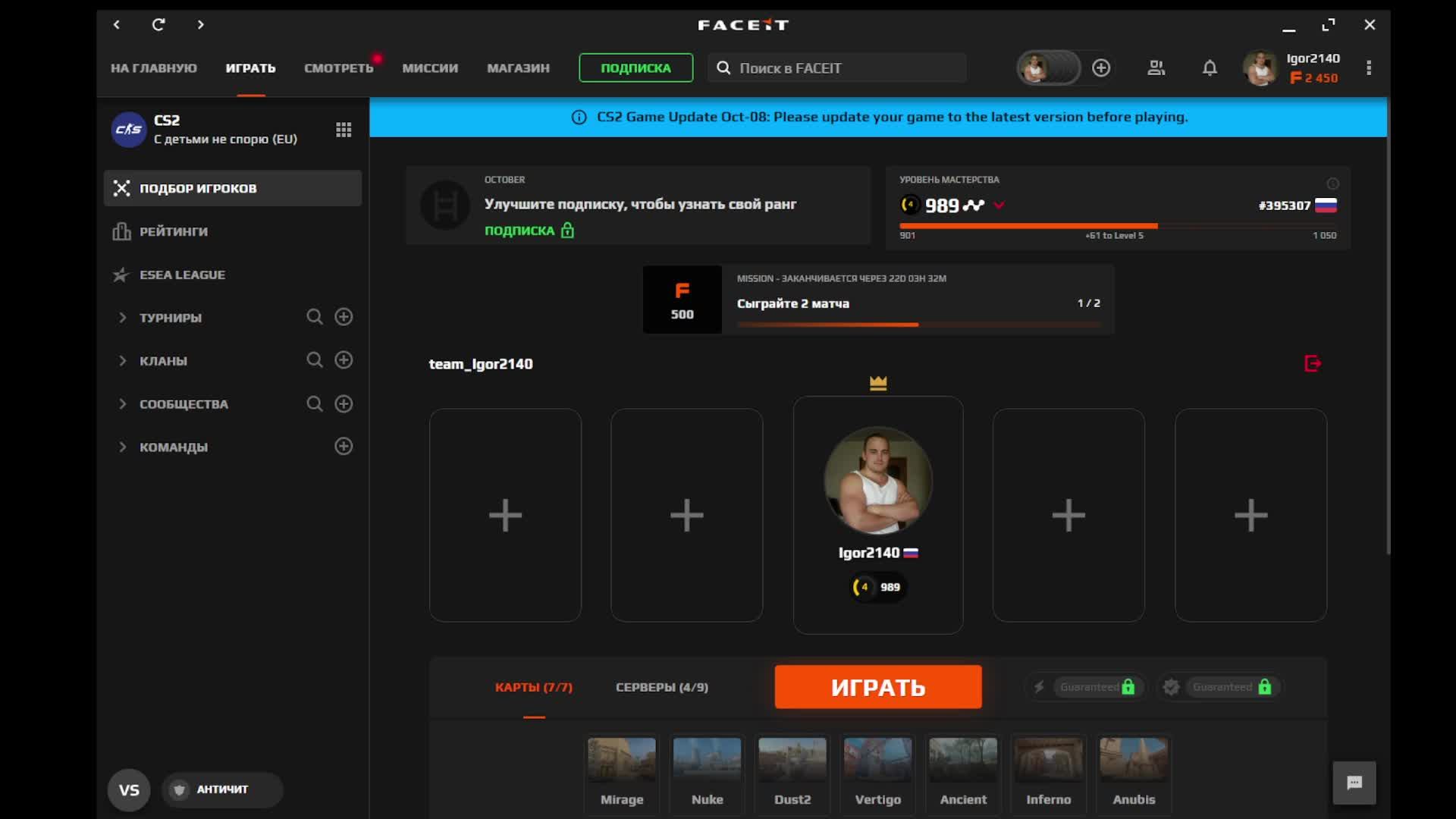Click the notifications bell icon
1456x819 pixels.
coord(1210,68)
